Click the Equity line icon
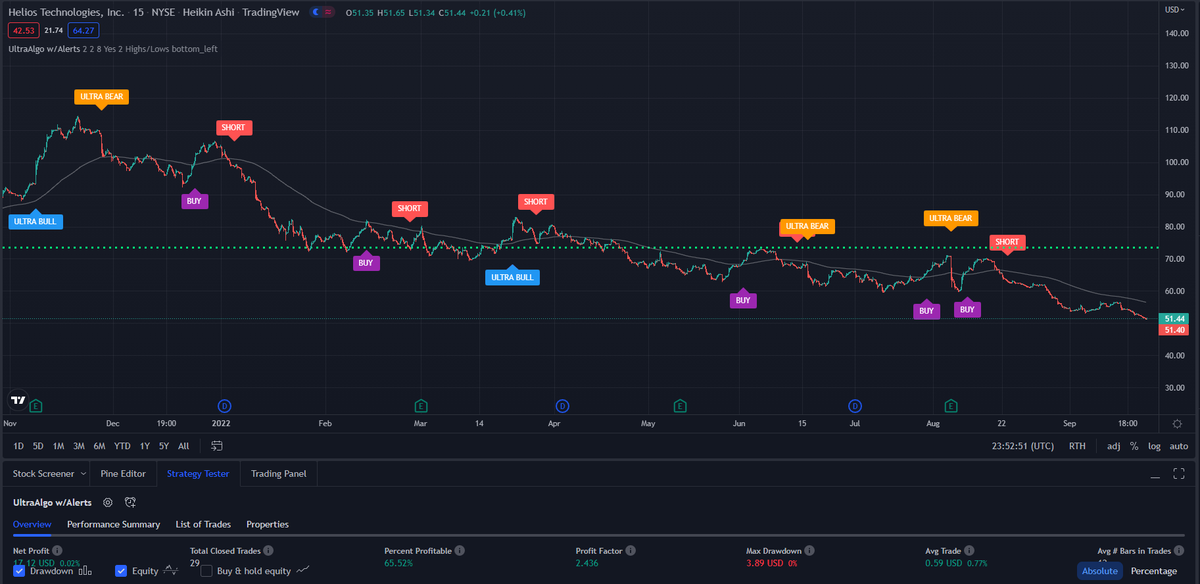This screenshot has height=584, width=1200. pos(170,571)
